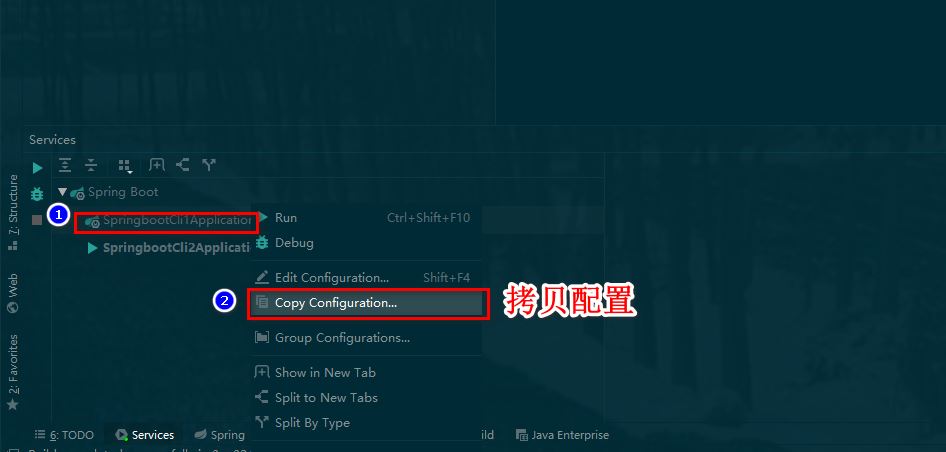
Task: Open the 6: TODO tool window tab
Action: (65, 435)
